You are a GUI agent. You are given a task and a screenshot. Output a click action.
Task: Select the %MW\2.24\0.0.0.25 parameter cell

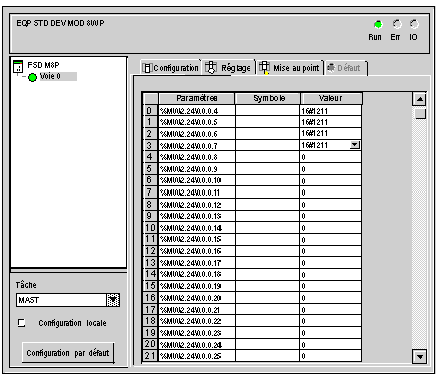[197, 356]
